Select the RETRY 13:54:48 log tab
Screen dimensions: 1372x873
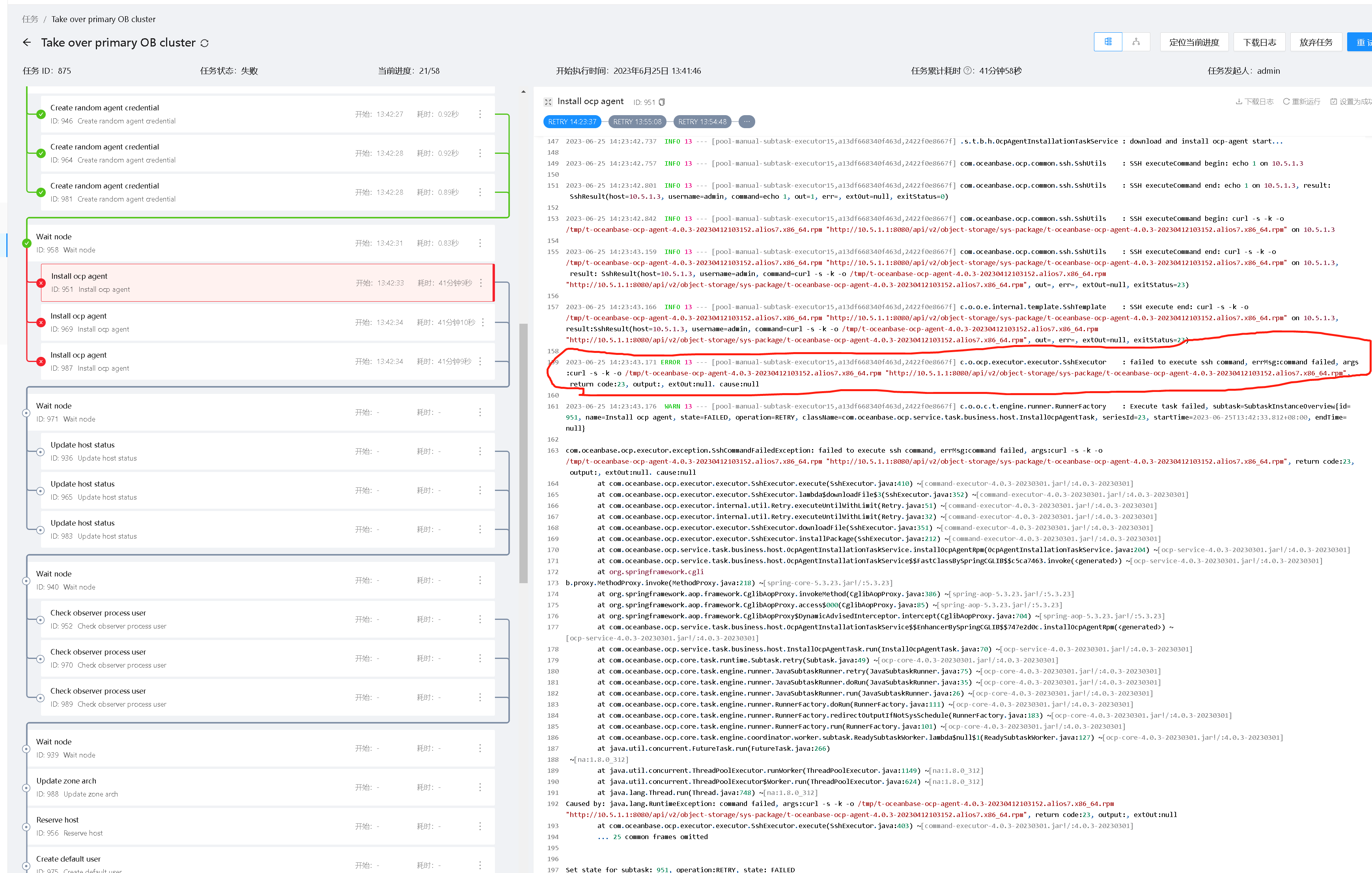[702, 121]
